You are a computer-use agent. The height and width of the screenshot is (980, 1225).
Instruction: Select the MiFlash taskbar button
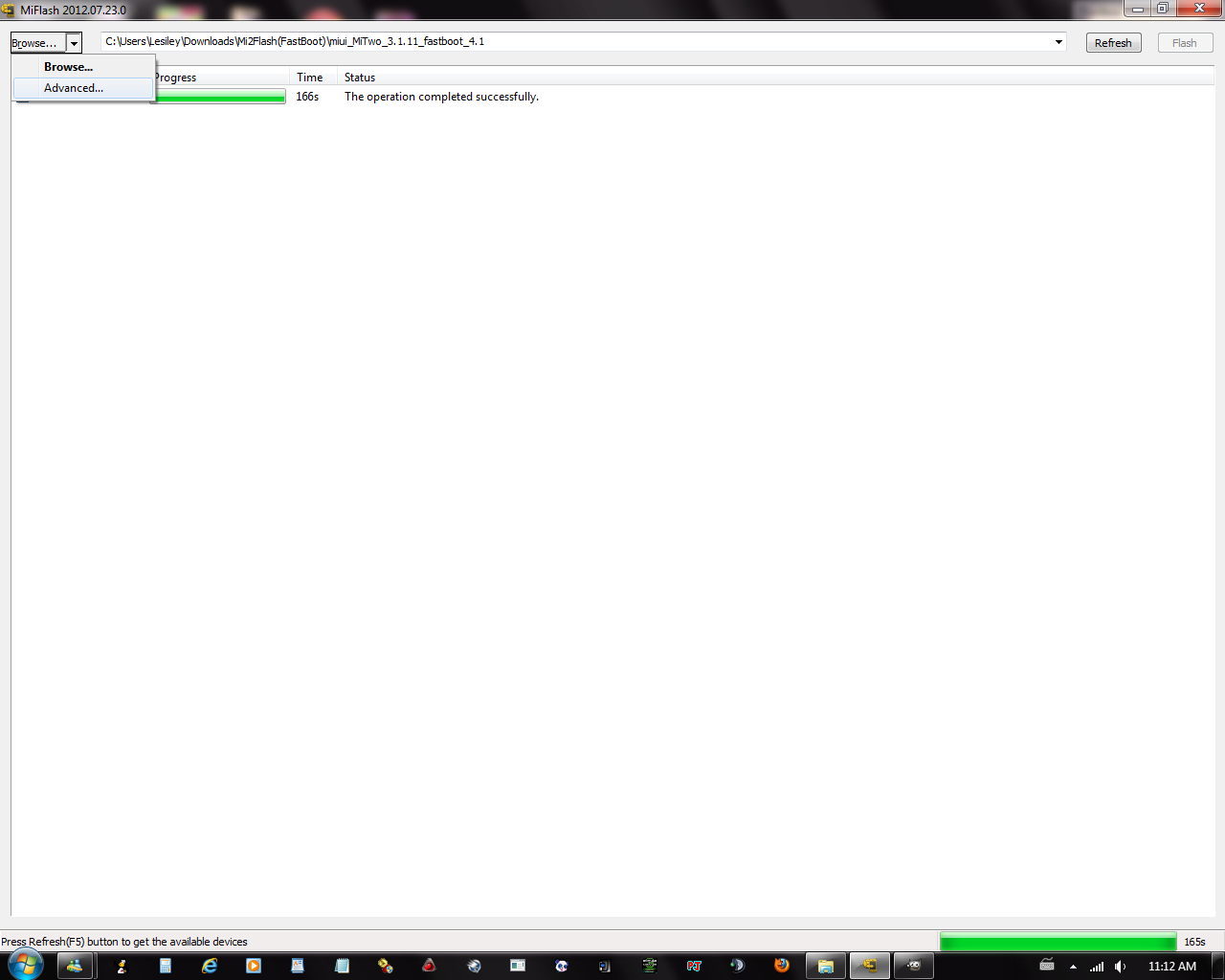tap(870, 966)
